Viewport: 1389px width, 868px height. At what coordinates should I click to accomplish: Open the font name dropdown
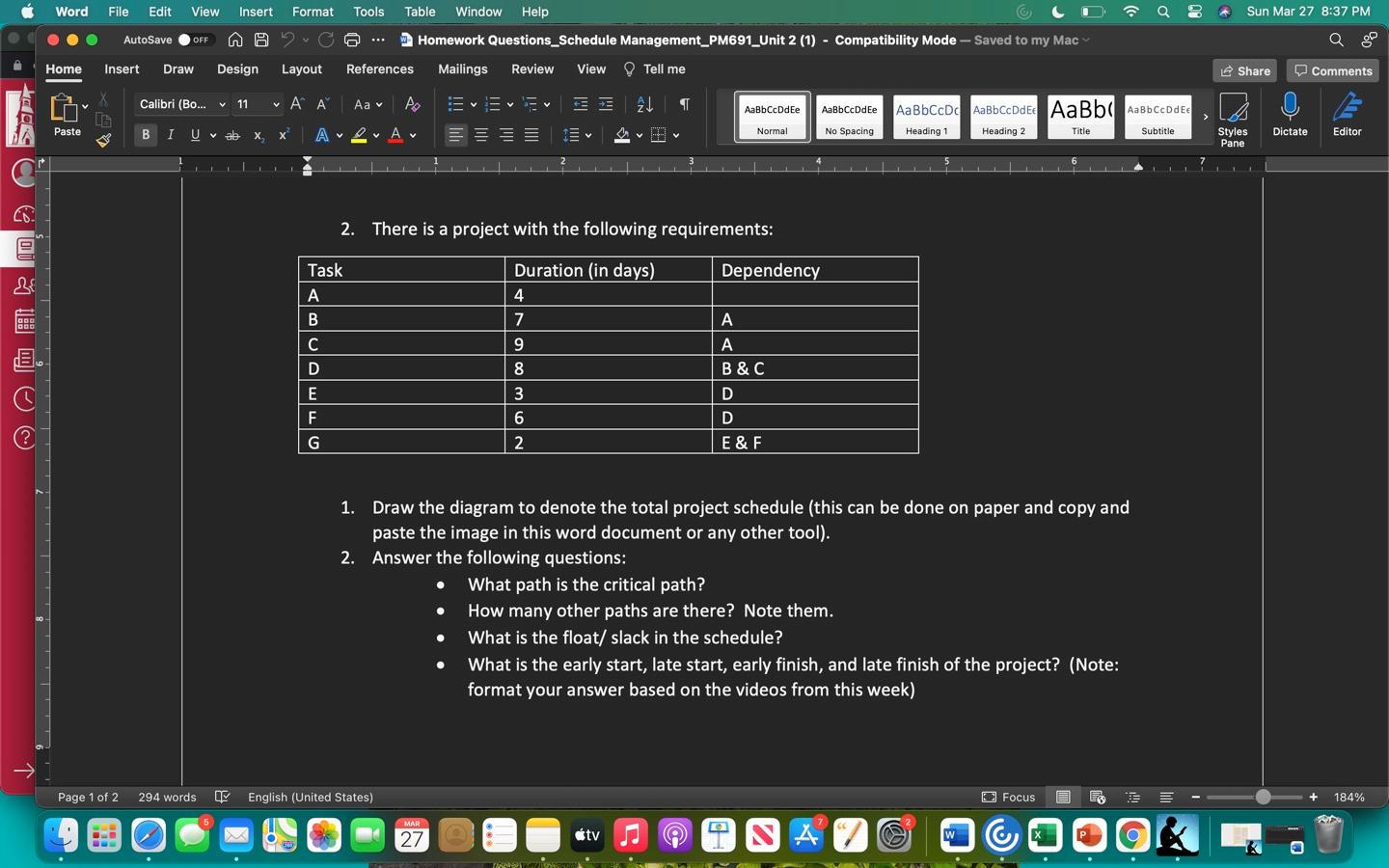(x=222, y=104)
